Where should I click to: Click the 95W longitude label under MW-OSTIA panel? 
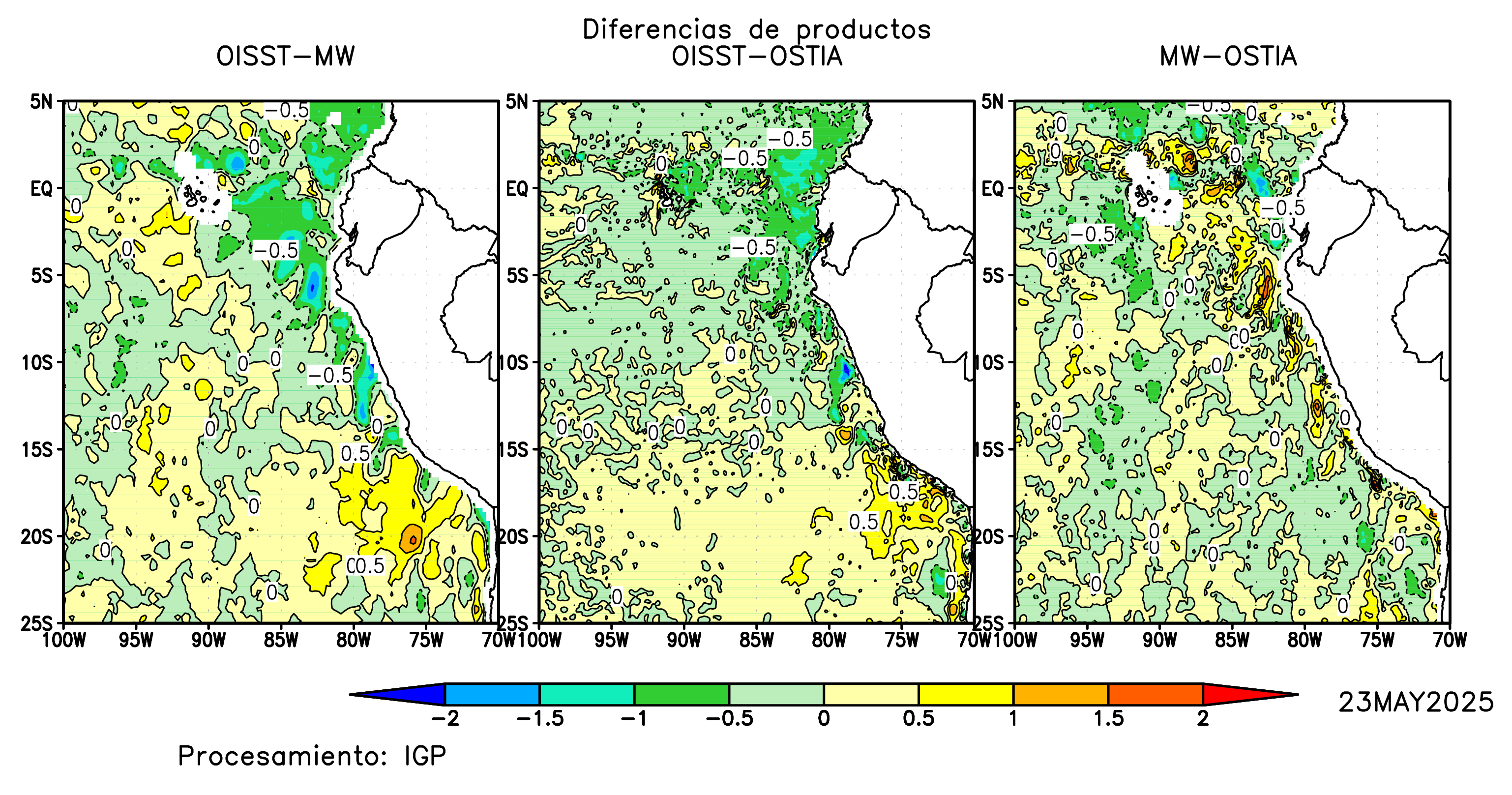(1088, 640)
